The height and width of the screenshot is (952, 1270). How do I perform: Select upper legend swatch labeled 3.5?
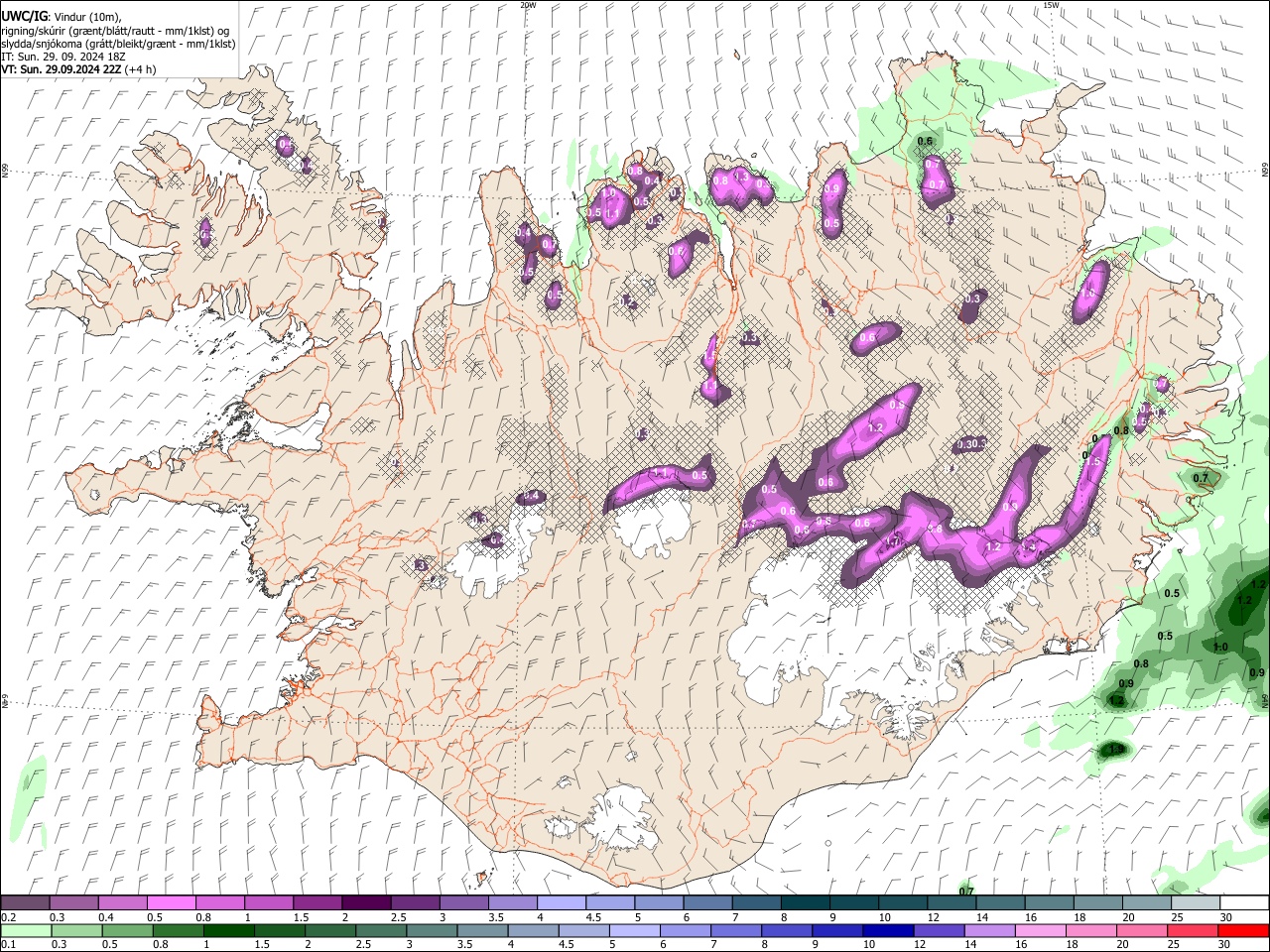(512, 903)
